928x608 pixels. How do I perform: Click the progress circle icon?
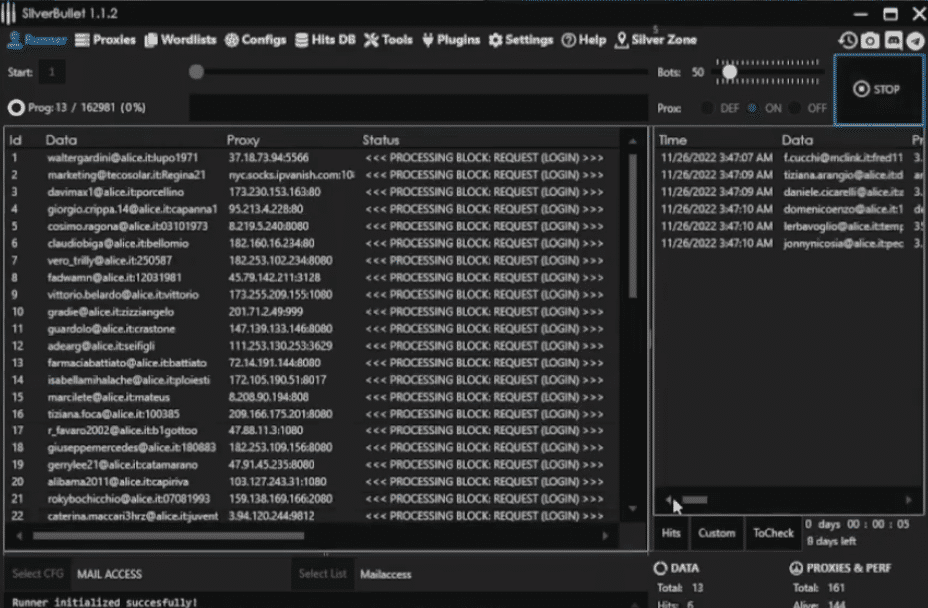pyautogui.click(x=16, y=108)
